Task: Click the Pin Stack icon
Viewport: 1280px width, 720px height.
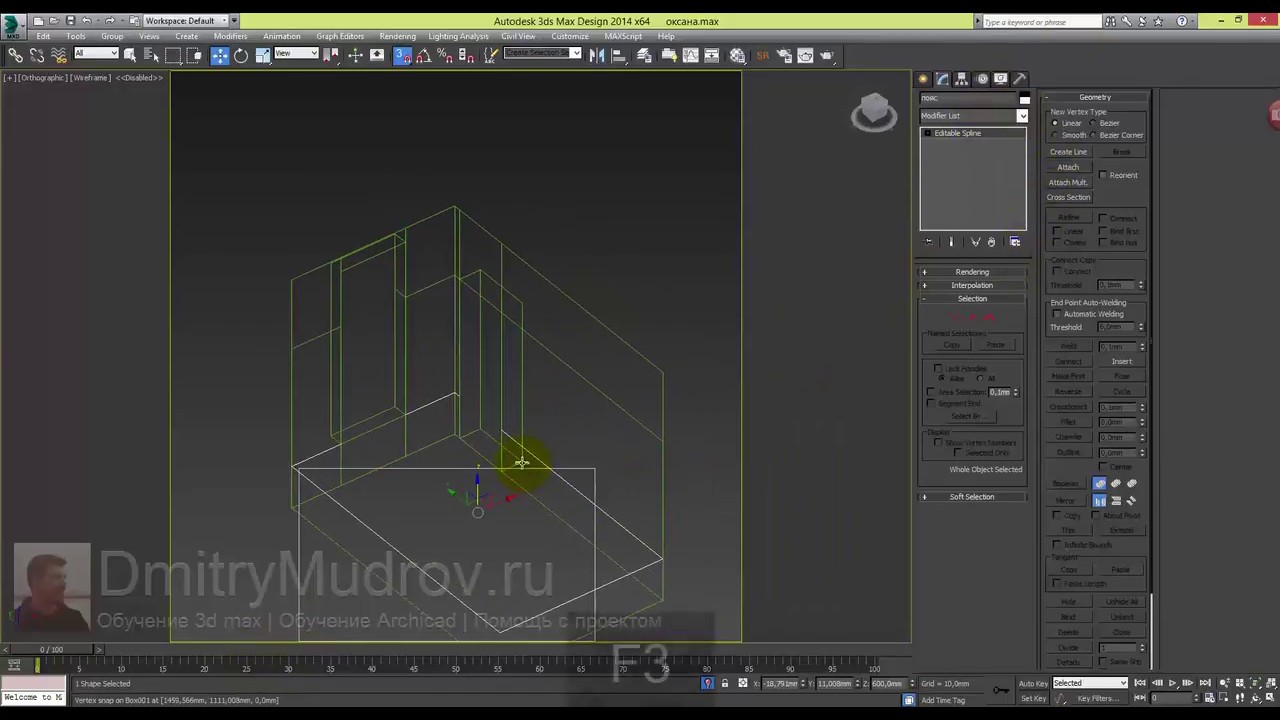Action: [929, 242]
